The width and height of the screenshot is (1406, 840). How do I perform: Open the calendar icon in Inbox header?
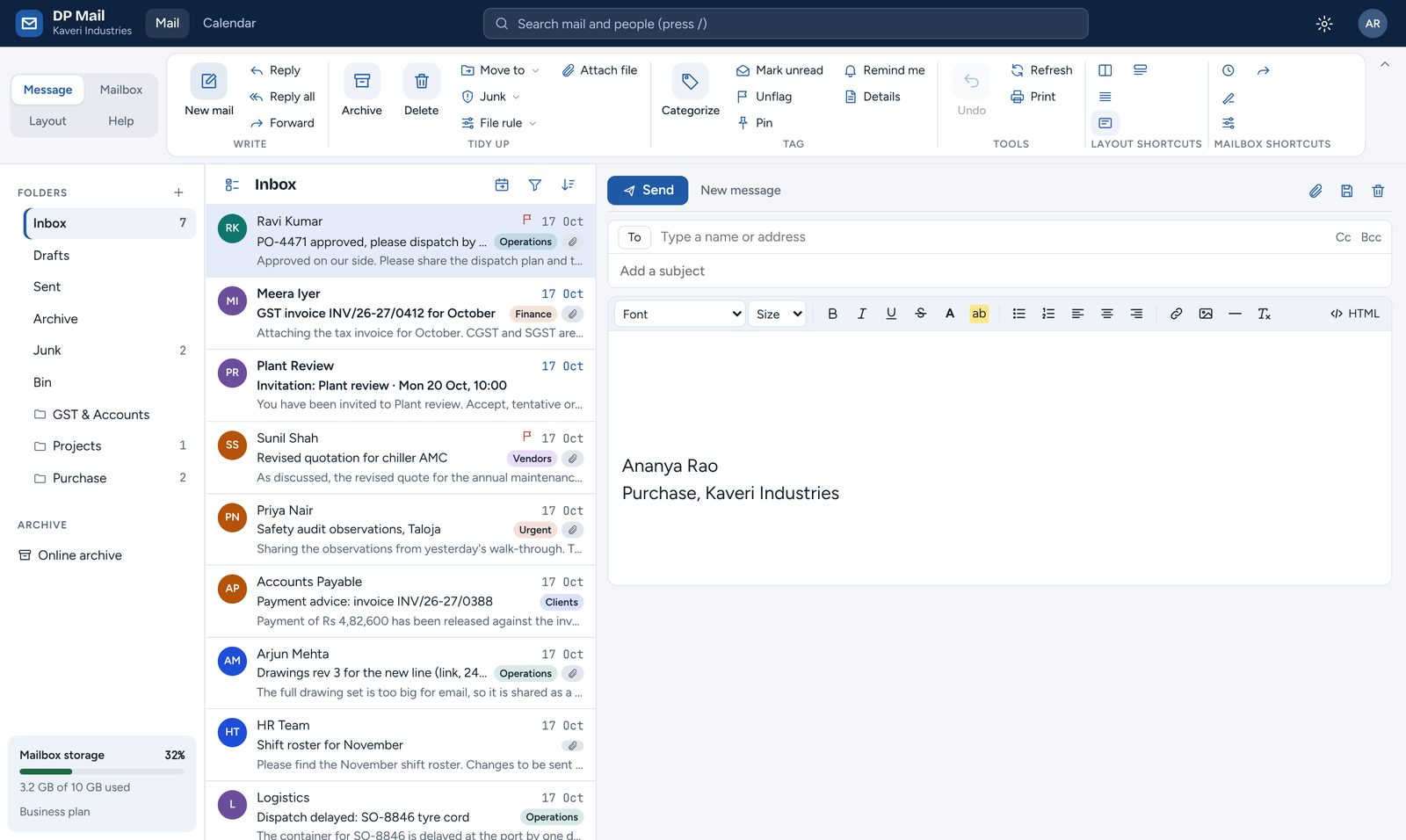pos(502,185)
